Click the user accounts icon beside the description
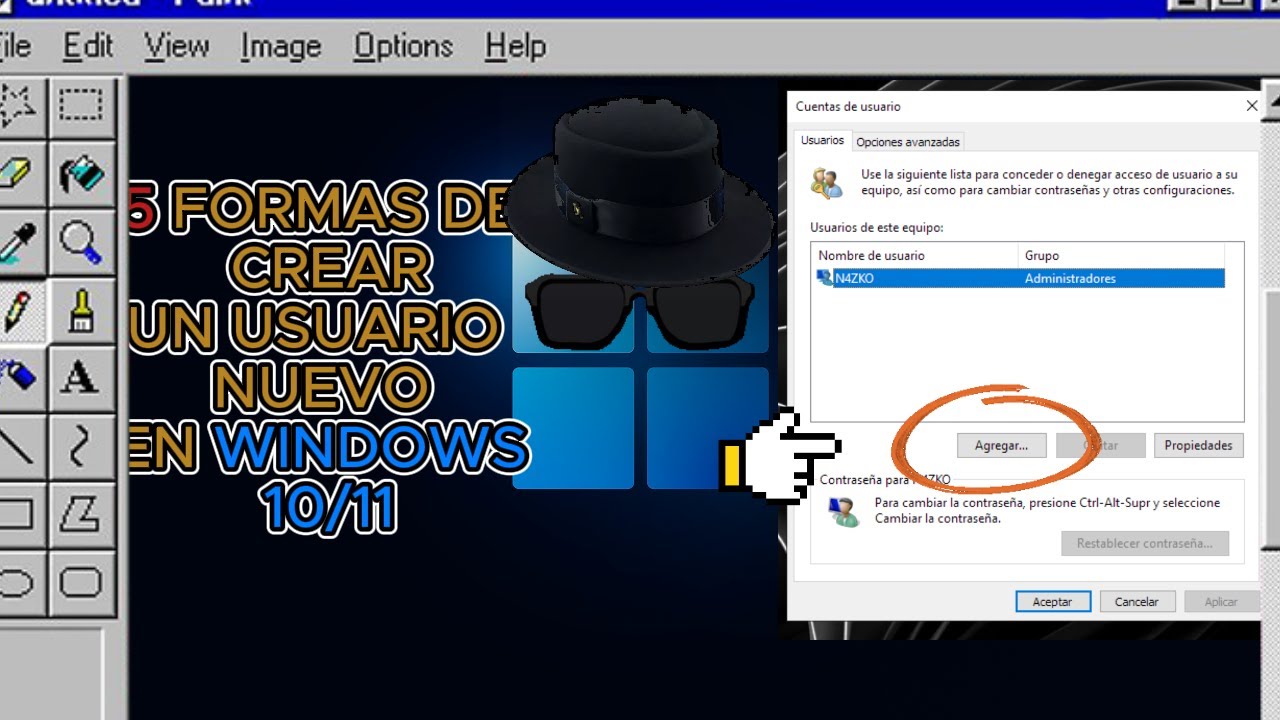The width and height of the screenshot is (1280, 720). coord(827,181)
